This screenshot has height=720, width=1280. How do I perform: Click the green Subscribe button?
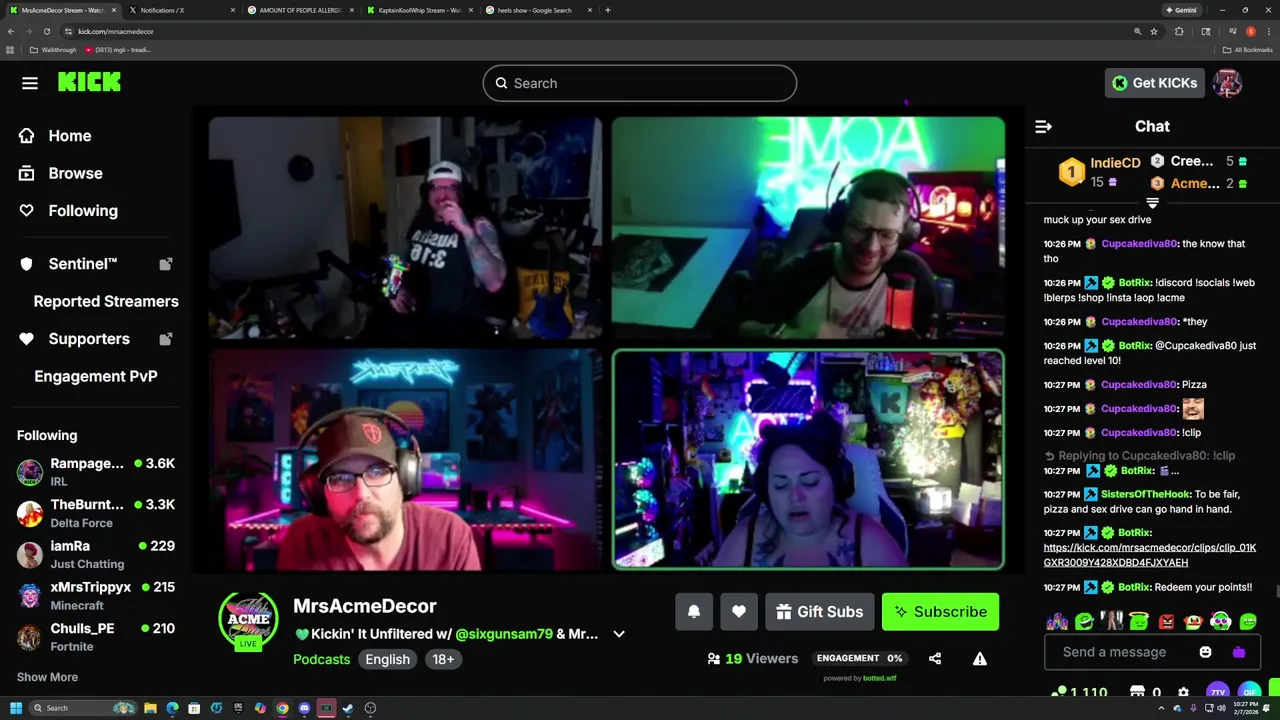pyautogui.click(x=941, y=612)
